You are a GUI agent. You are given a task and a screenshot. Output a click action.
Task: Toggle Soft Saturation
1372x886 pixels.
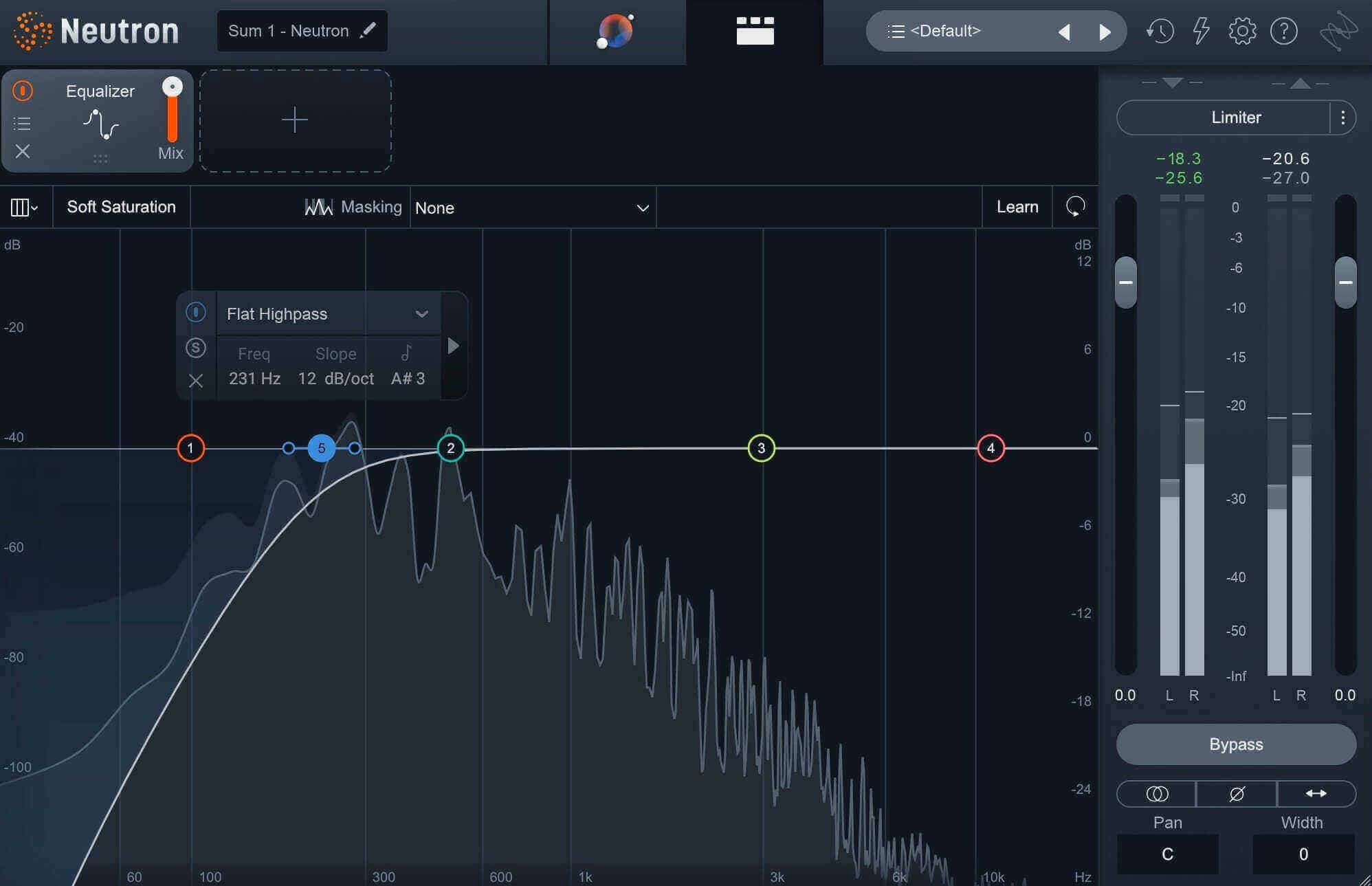tap(121, 207)
